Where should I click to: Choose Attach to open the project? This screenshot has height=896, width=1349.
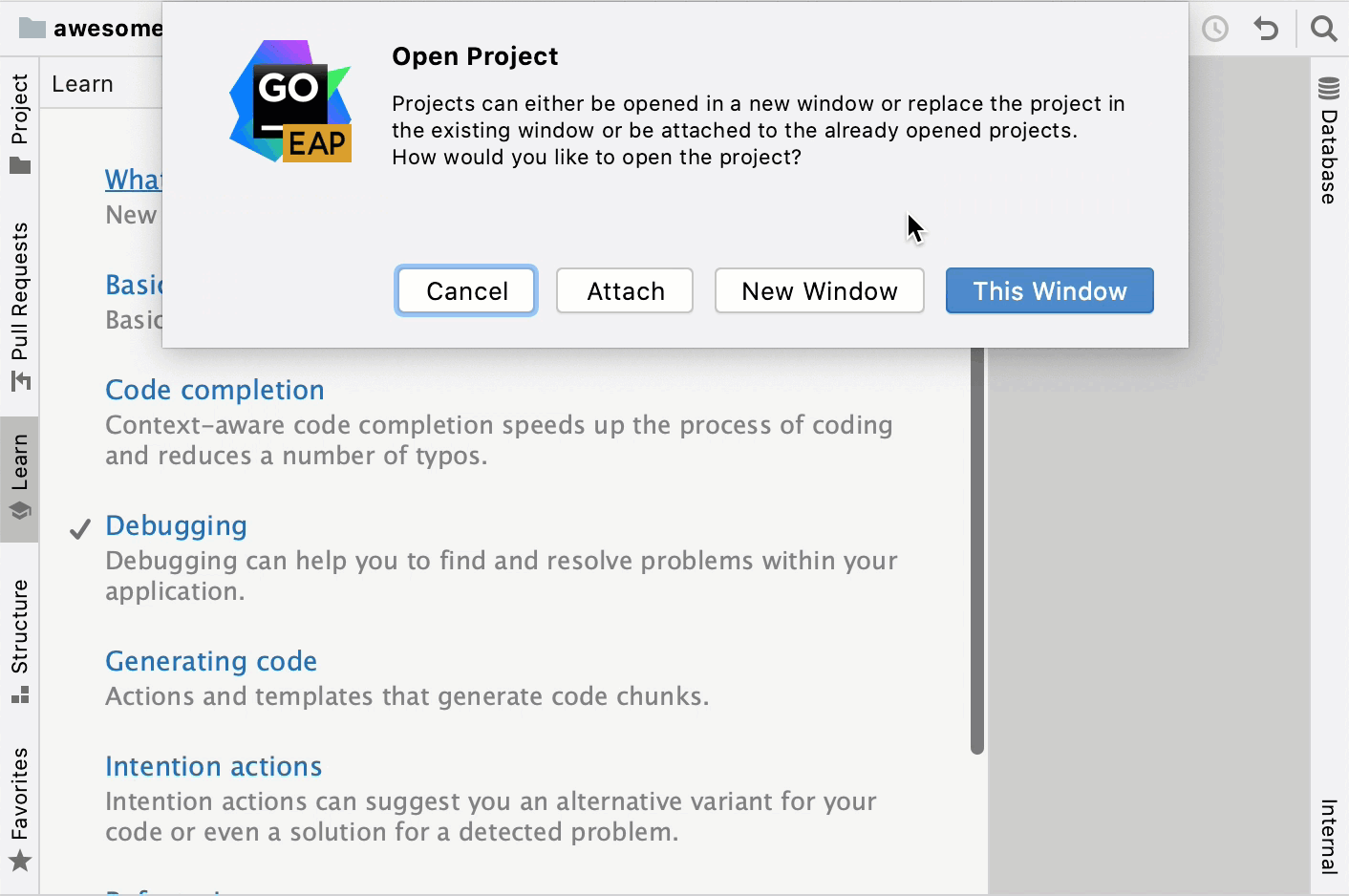(x=625, y=291)
